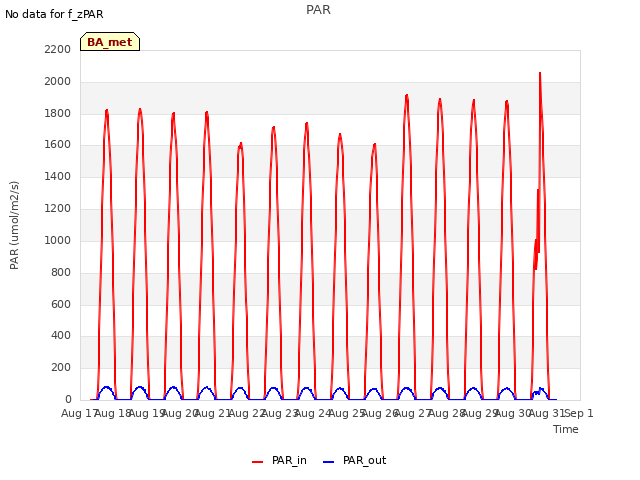Click the Aug 27 x-axis label

(413, 413)
